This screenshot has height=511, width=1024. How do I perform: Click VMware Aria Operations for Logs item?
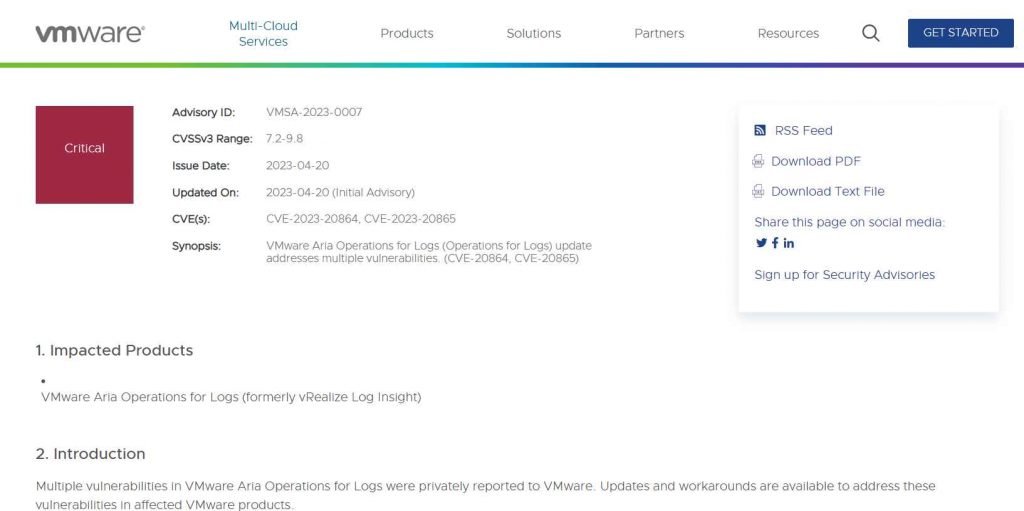pyautogui.click(x=231, y=397)
